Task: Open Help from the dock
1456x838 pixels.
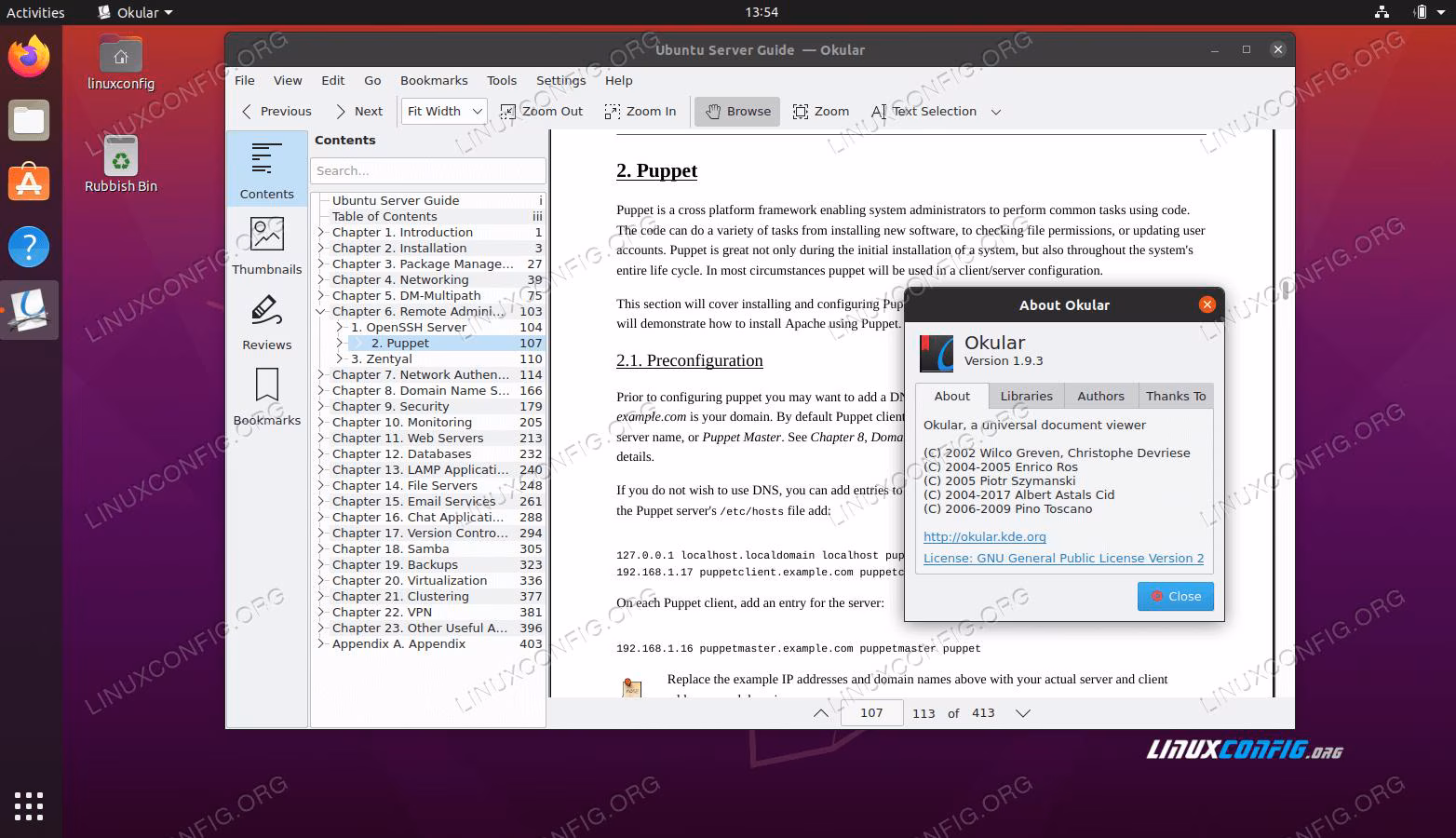Action: tap(29, 247)
